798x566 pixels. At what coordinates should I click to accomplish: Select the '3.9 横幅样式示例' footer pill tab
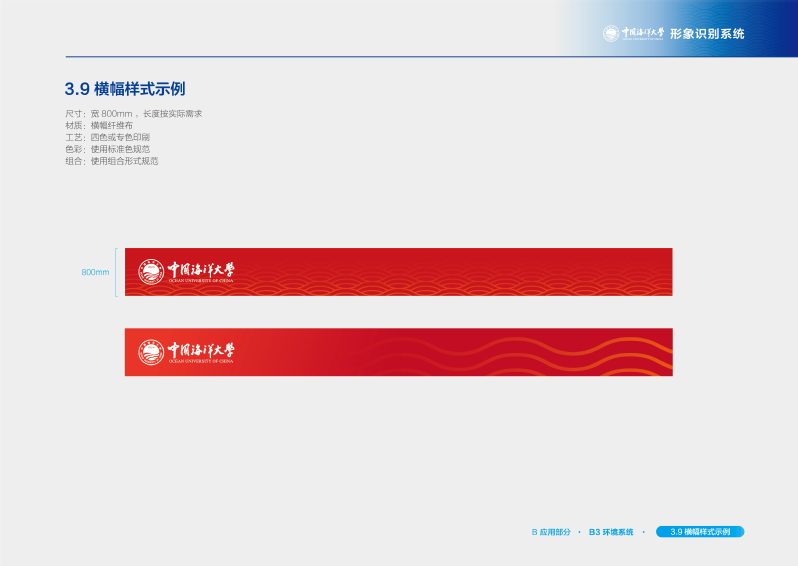click(x=700, y=532)
